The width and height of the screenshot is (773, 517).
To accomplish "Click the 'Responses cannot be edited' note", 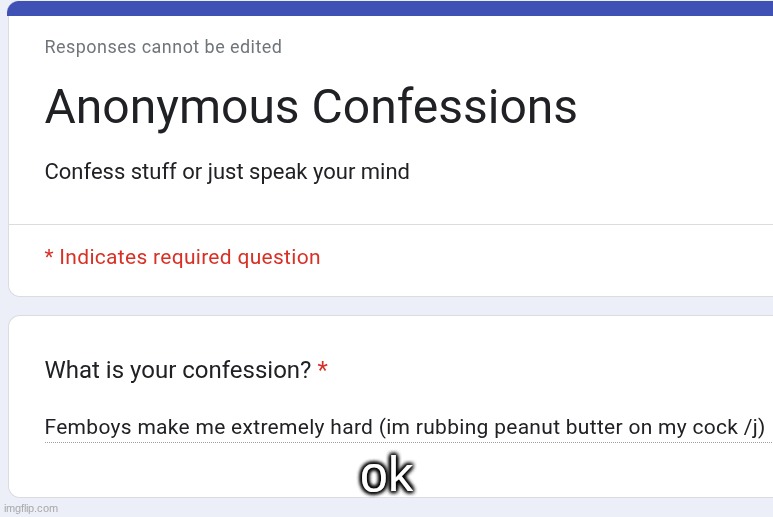I will point(163,47).
